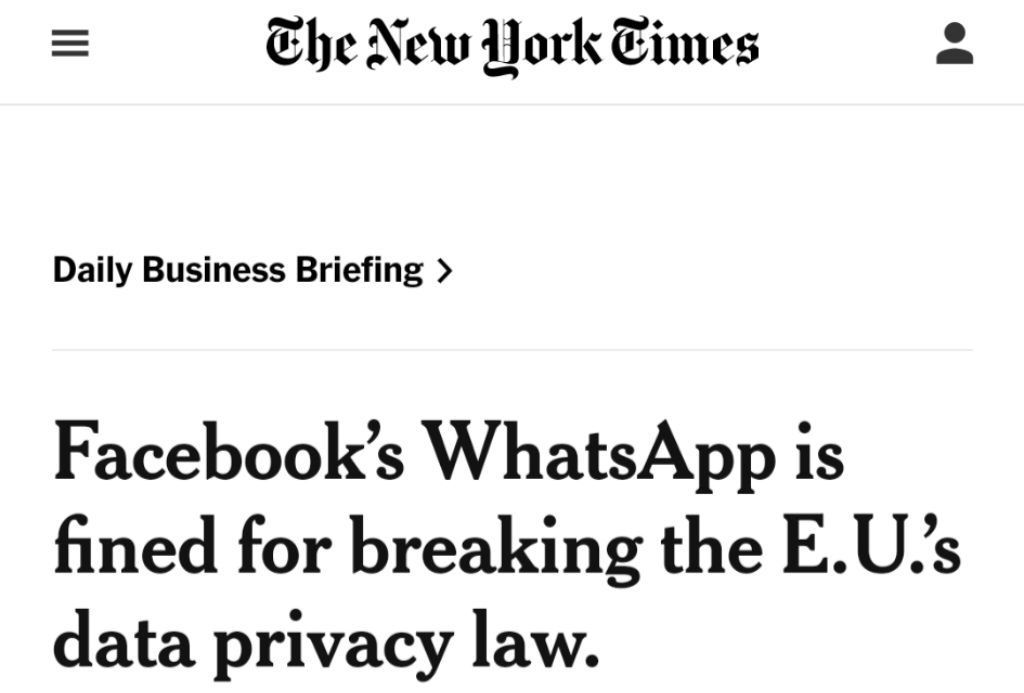Click the divider line below Daily Business Briefing
The image size is (1024, 693).
pos(511,350)
